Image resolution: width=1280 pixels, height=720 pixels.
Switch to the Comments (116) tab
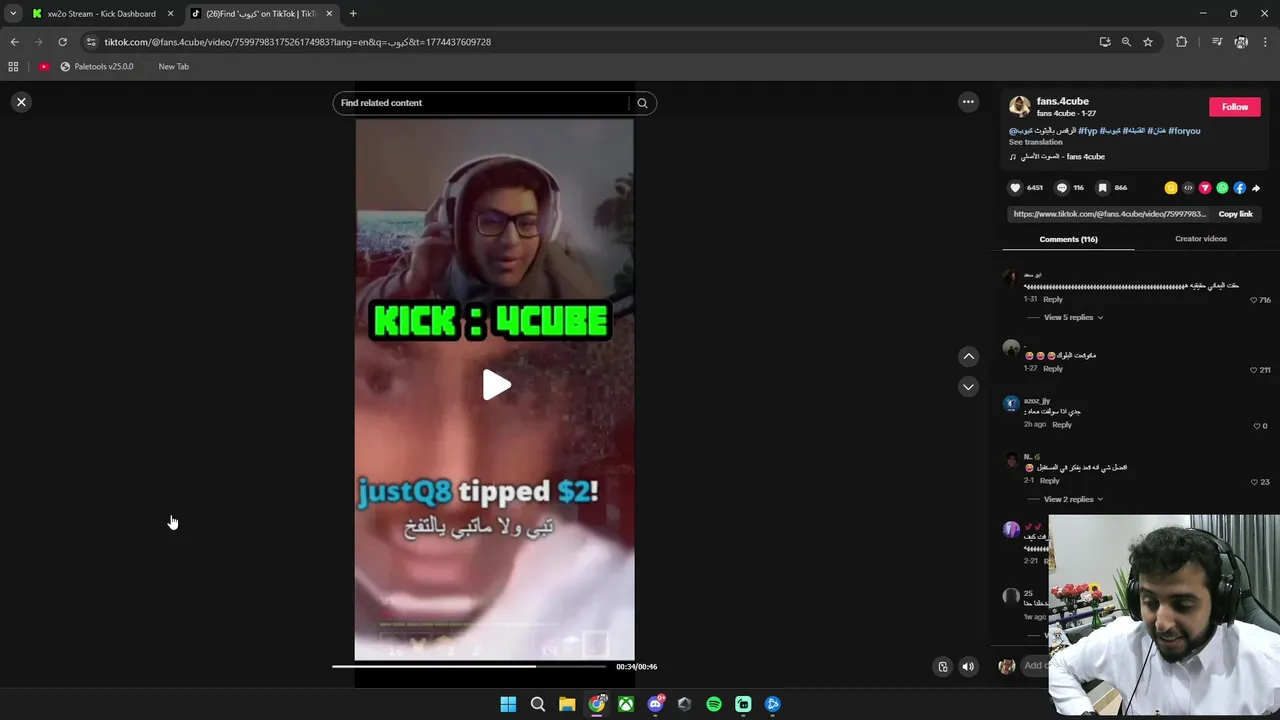click(x=1068, y=240)
